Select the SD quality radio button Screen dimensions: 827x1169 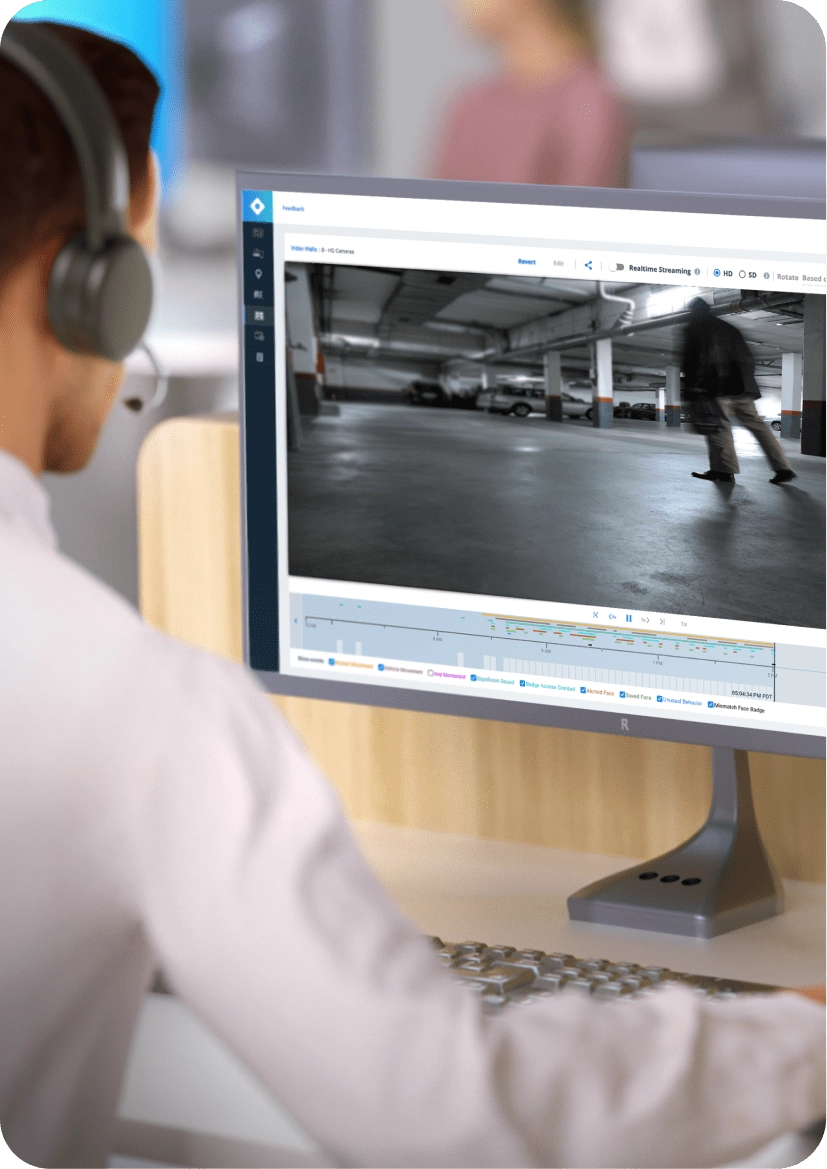coord(742,274)
